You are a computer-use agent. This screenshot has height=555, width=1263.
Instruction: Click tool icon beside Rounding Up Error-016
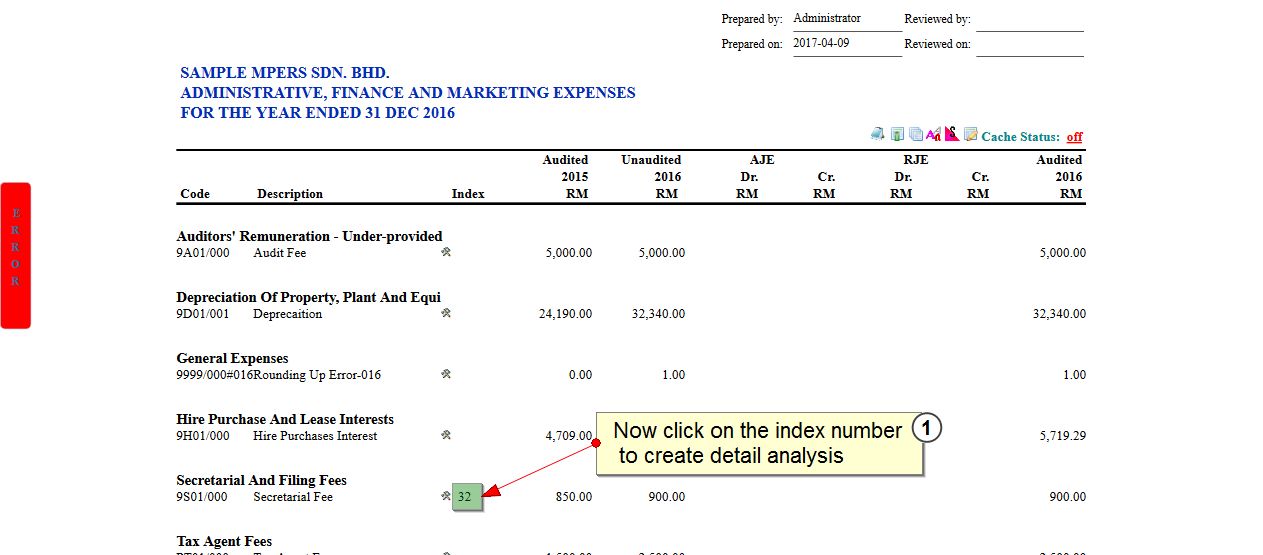[x=446, y=375]
